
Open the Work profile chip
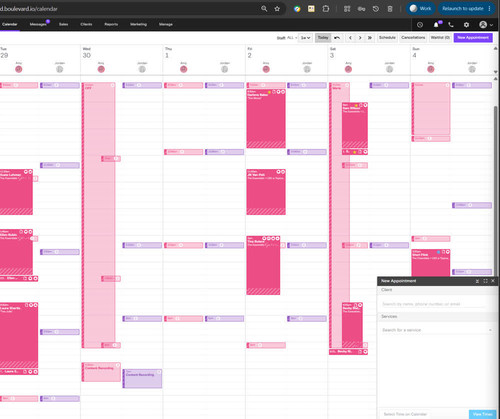coord(421,9)
